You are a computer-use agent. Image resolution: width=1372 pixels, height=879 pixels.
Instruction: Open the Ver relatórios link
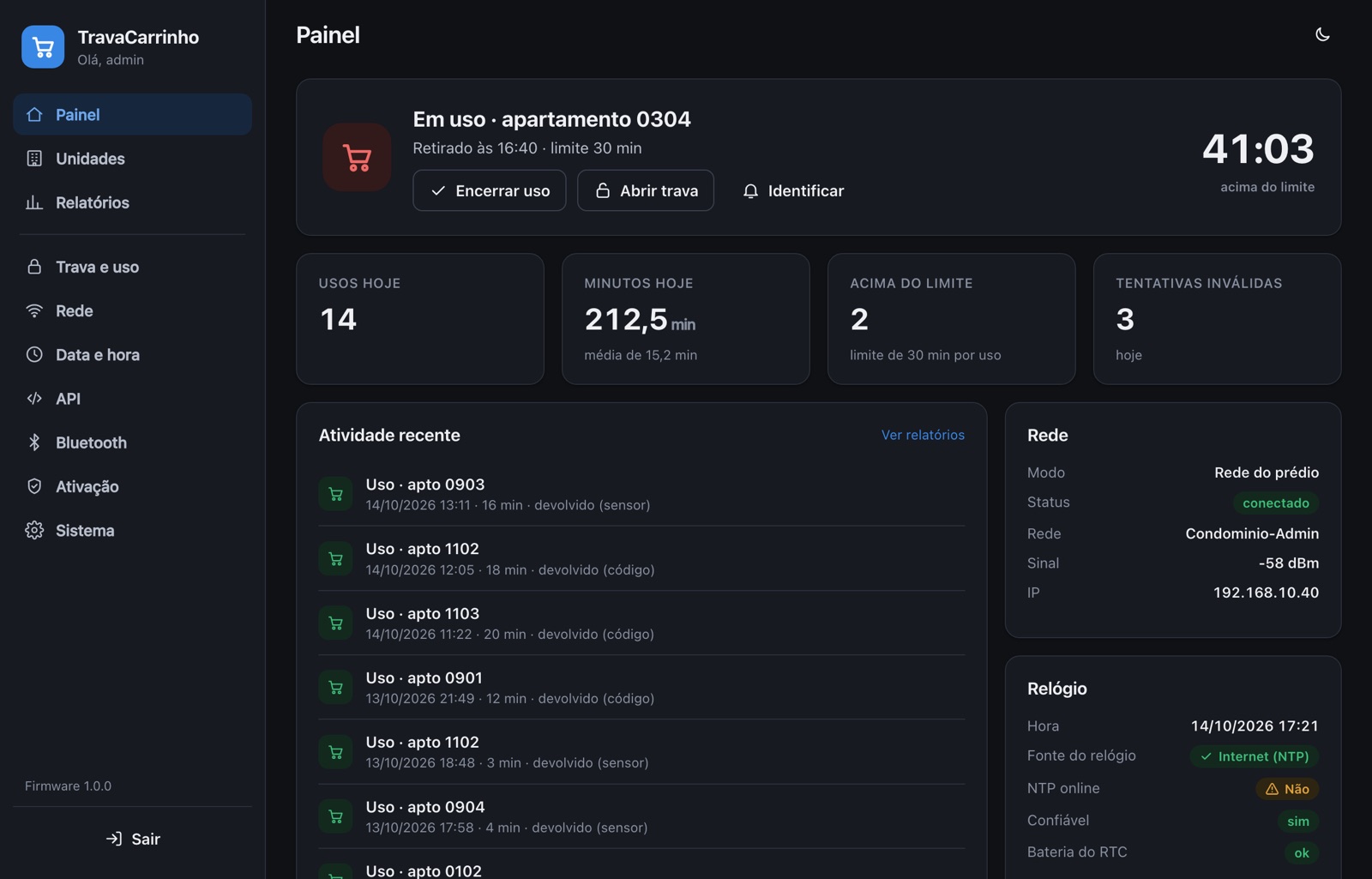point(923,435)
